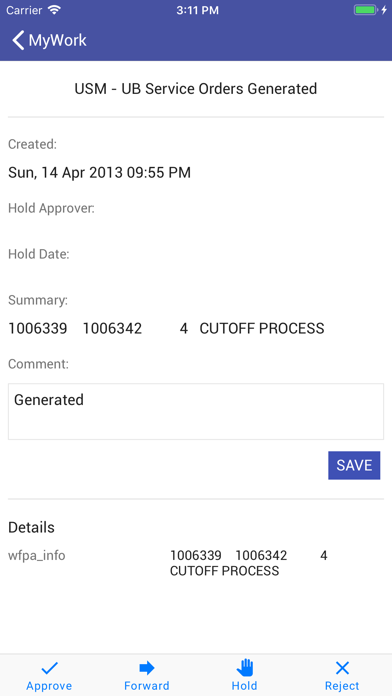Tap the Details section heading

coord(32,527)
